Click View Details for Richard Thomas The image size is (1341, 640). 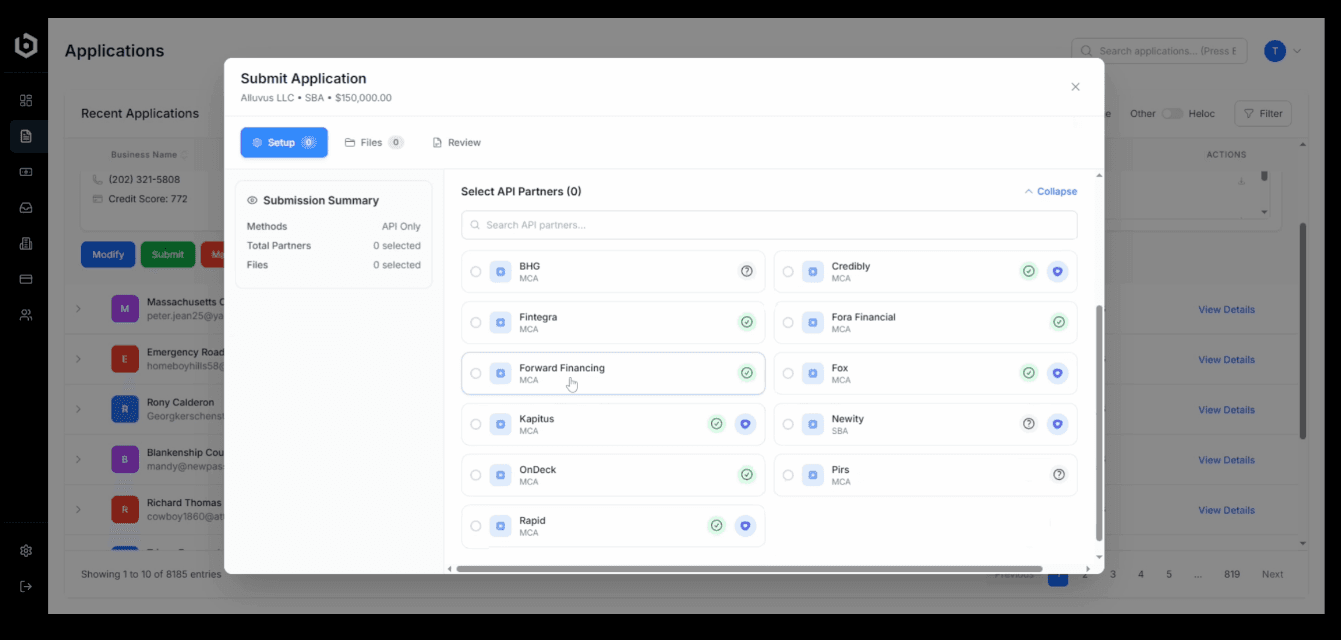point(1226,509)
